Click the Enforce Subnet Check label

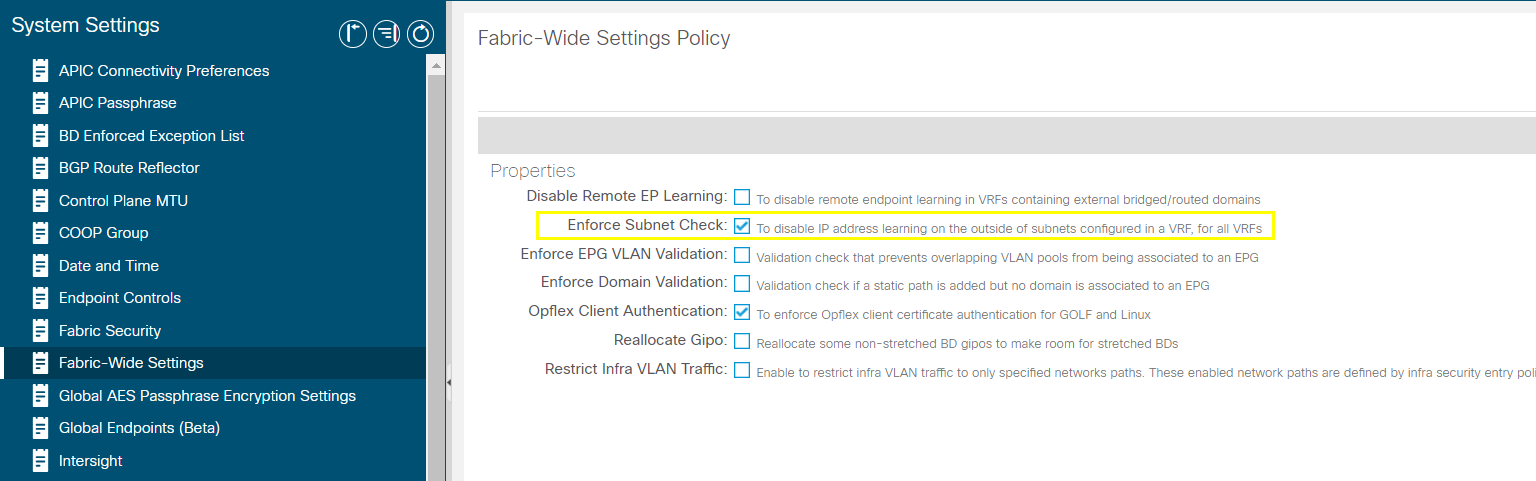pyautogui.click(x=647, y=225)
